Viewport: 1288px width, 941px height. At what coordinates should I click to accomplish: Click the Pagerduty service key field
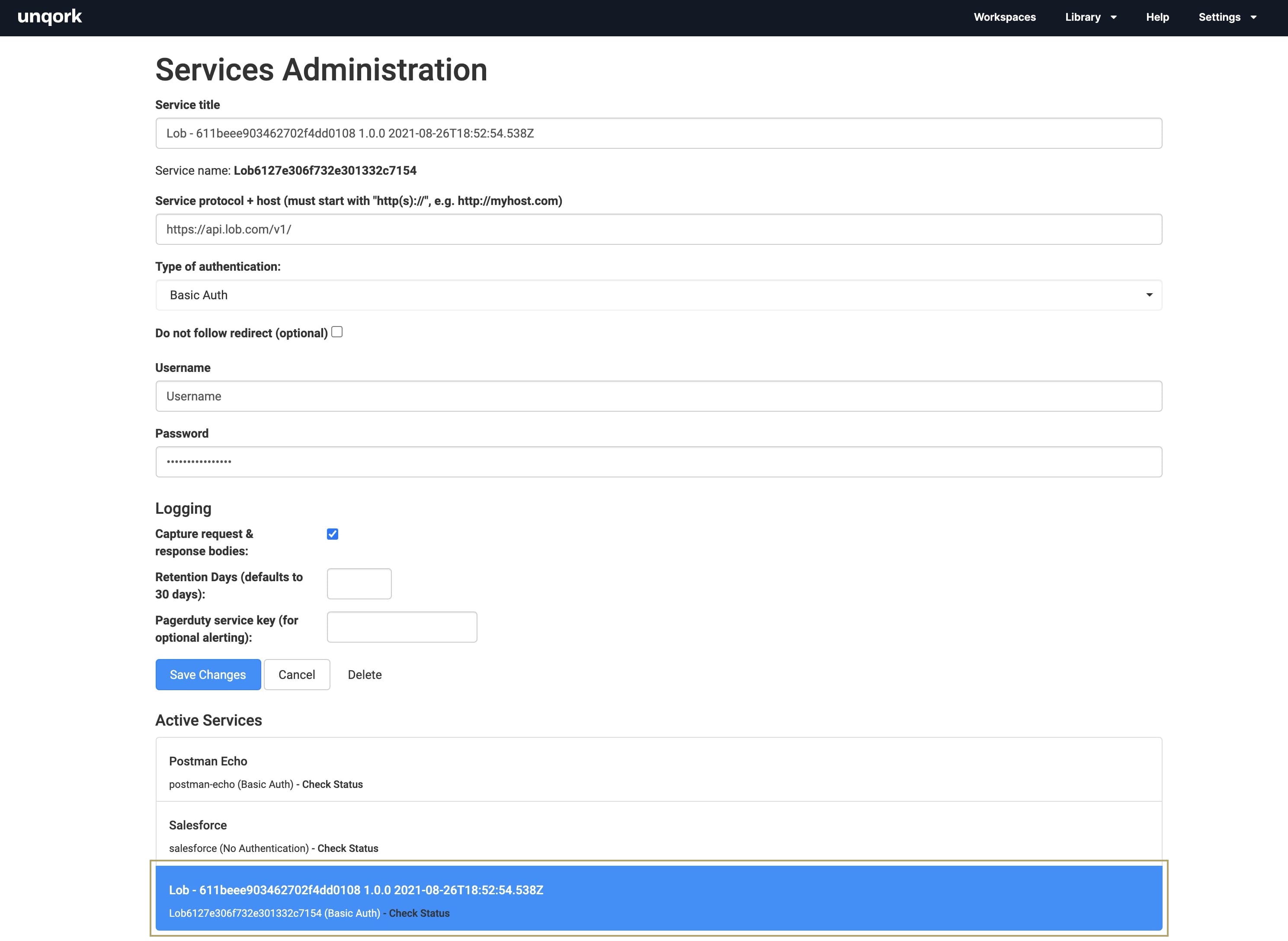tap(402, 627)
